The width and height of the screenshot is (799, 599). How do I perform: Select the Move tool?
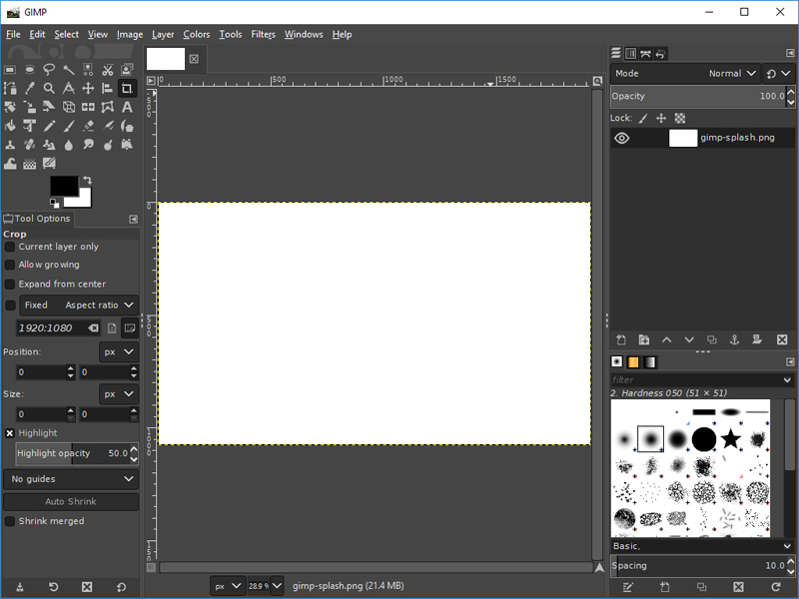tap(88, 88)
